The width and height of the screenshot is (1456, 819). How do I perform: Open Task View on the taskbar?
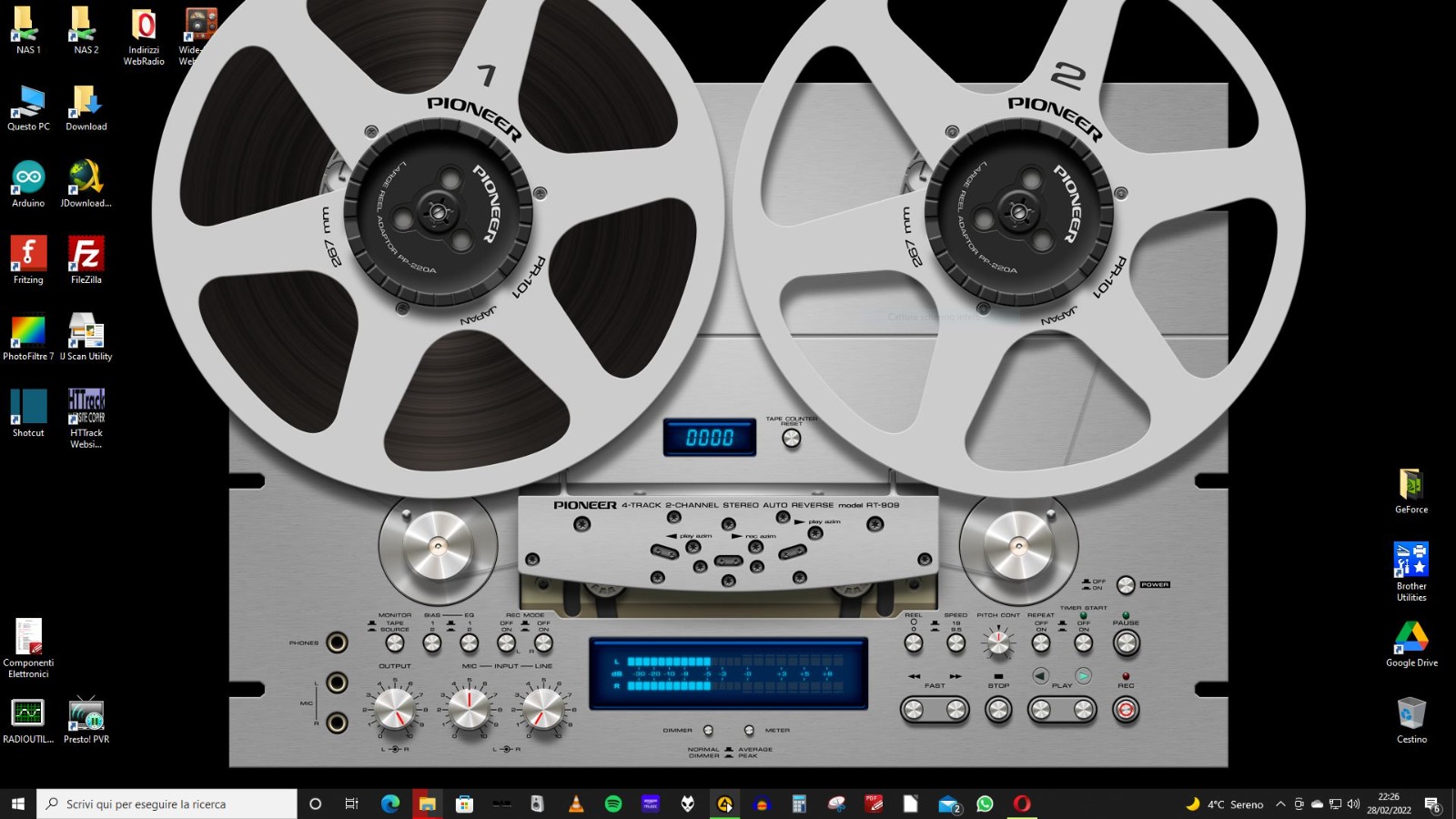(351, 804)
